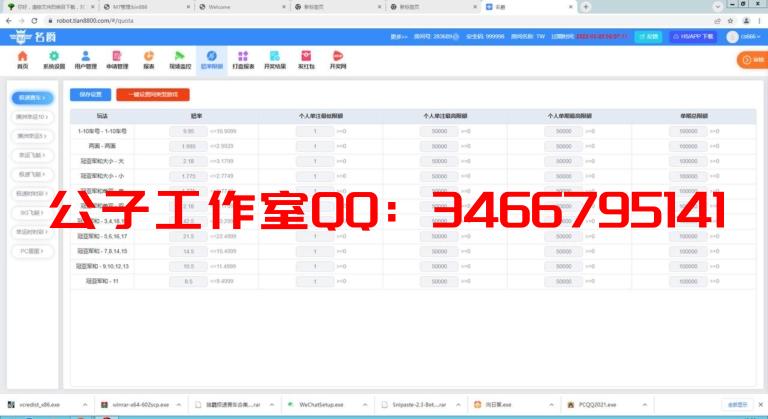
Task: Click the orange floating side button
Action: 753,60
